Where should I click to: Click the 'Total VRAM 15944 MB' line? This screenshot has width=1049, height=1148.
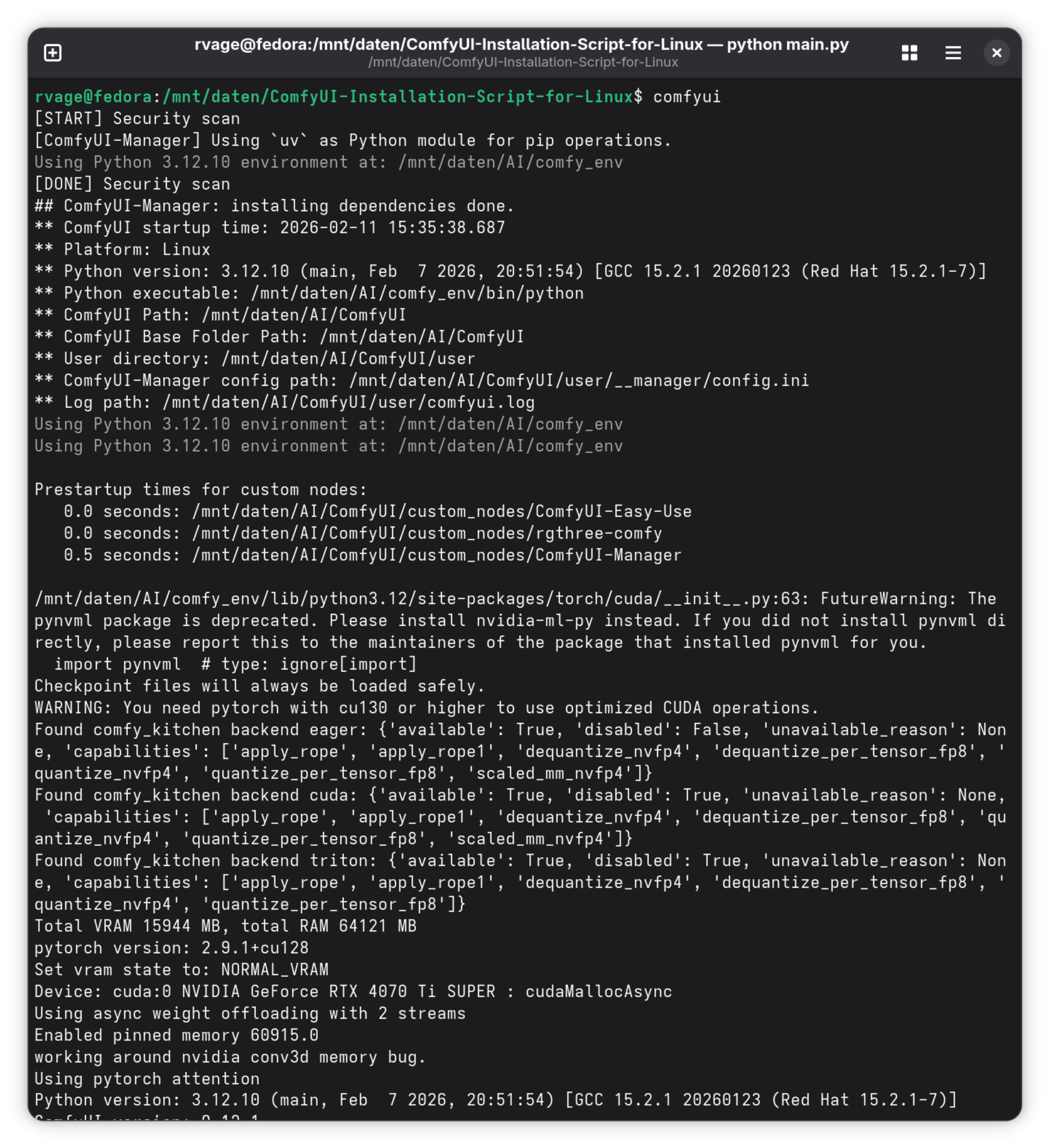(x=225, y=926)
